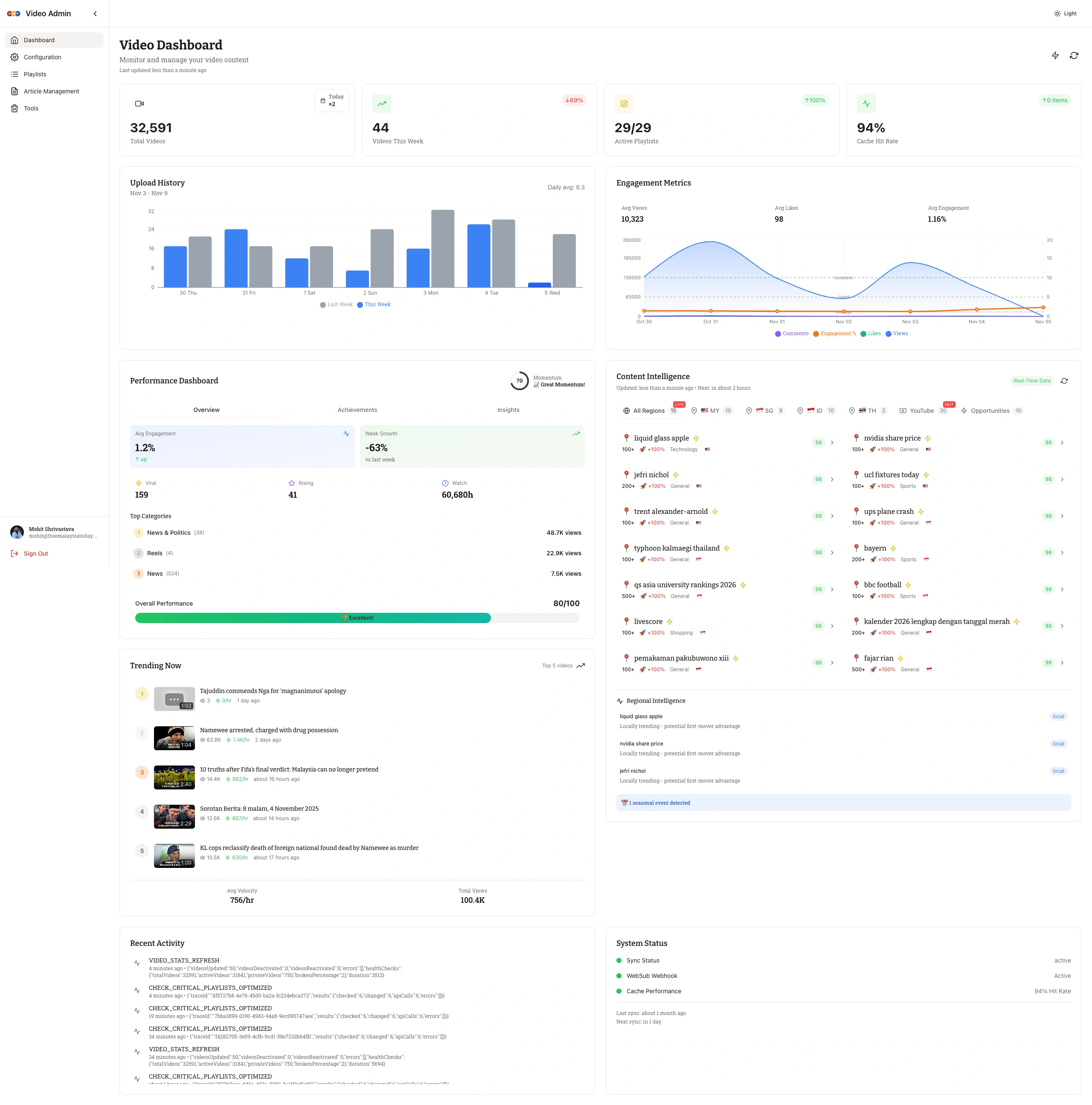Switch to the Achievements tab
Screen dimensions: 1092x1105
[357, 410]
